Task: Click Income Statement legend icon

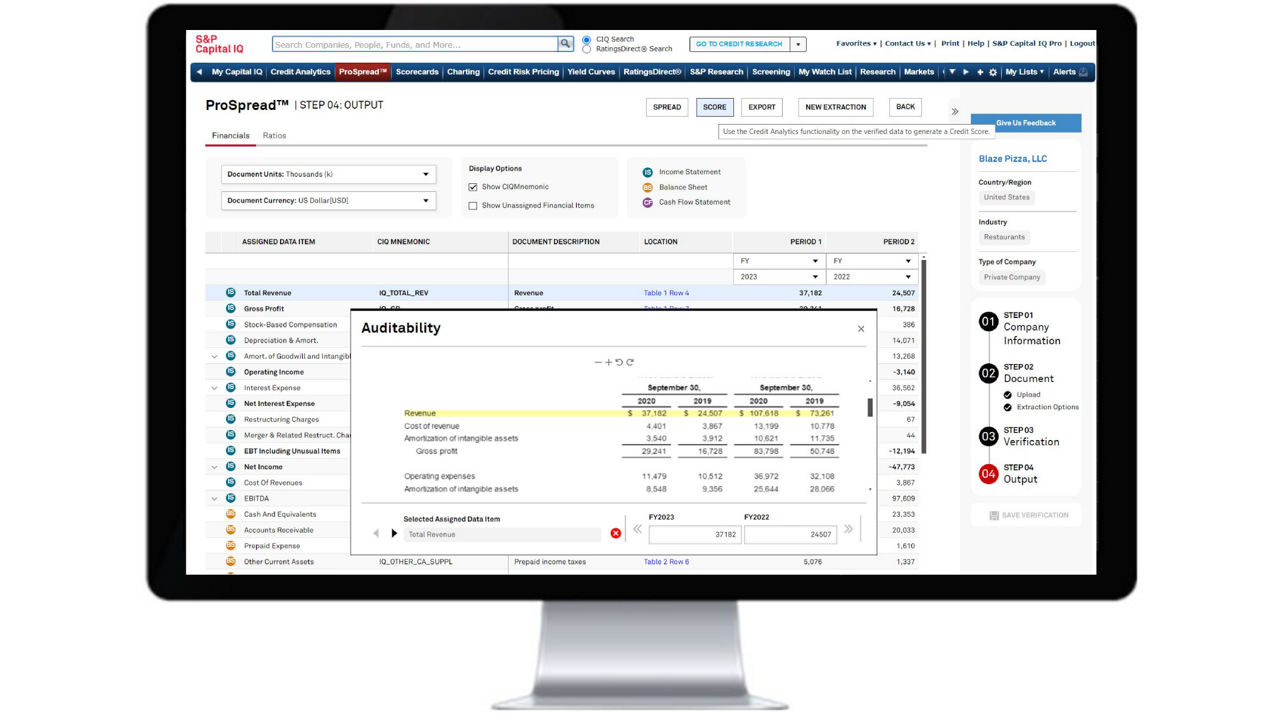Action: 648,172
